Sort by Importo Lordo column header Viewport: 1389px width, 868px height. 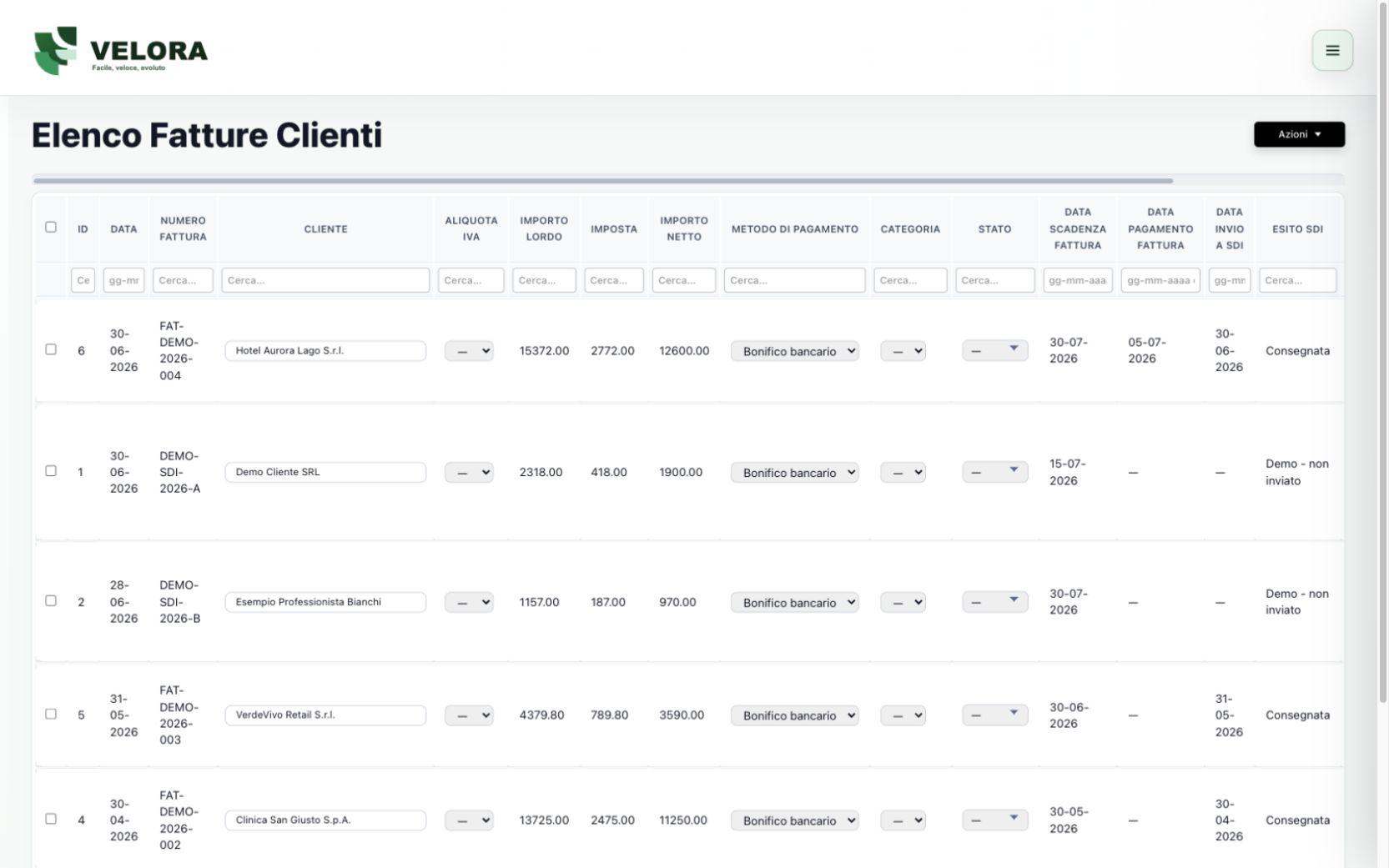(x=544, y=228)
